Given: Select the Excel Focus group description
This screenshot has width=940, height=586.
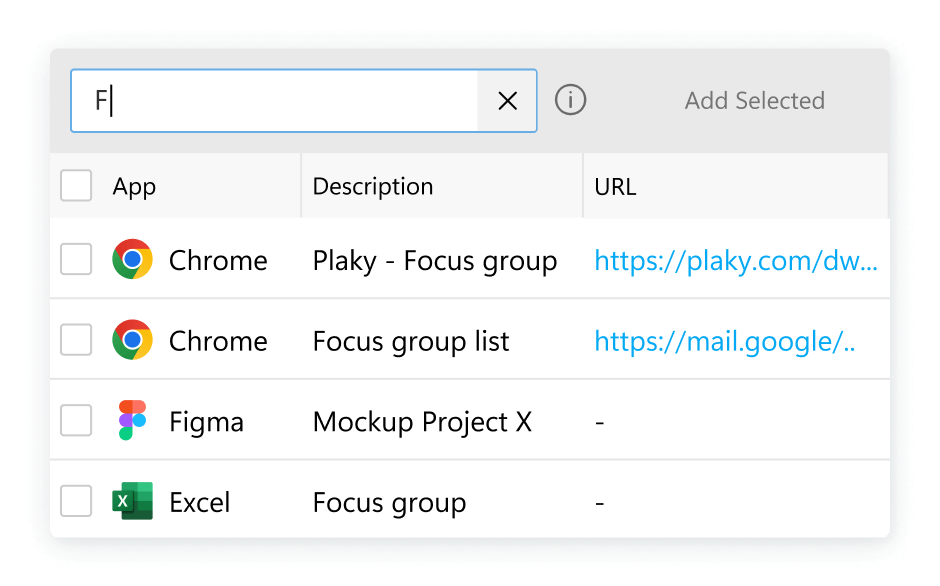Looking at the screenshot, I should click(x=389, y=502).
